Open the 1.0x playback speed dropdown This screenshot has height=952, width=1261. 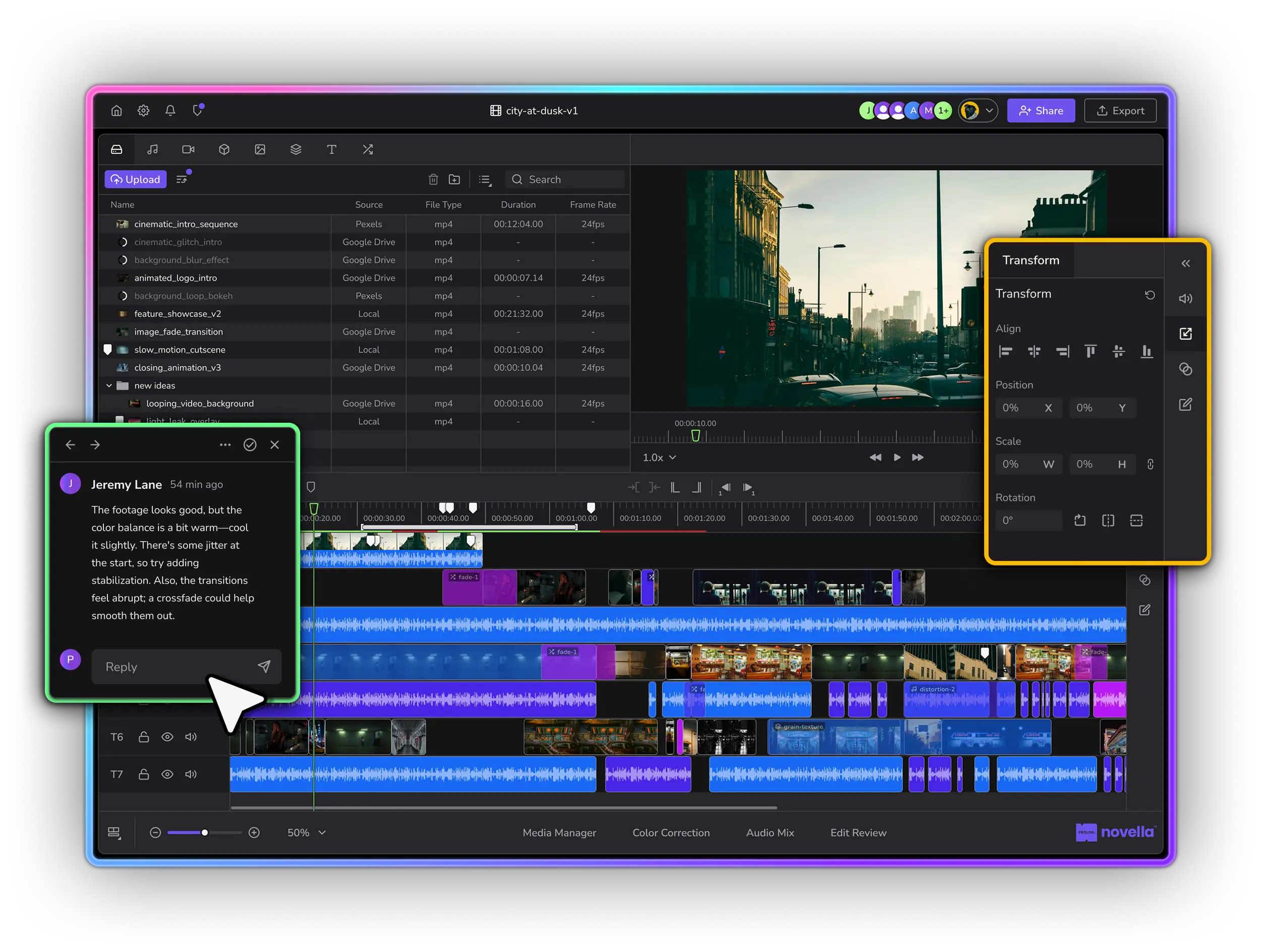[x=659, y=457]
